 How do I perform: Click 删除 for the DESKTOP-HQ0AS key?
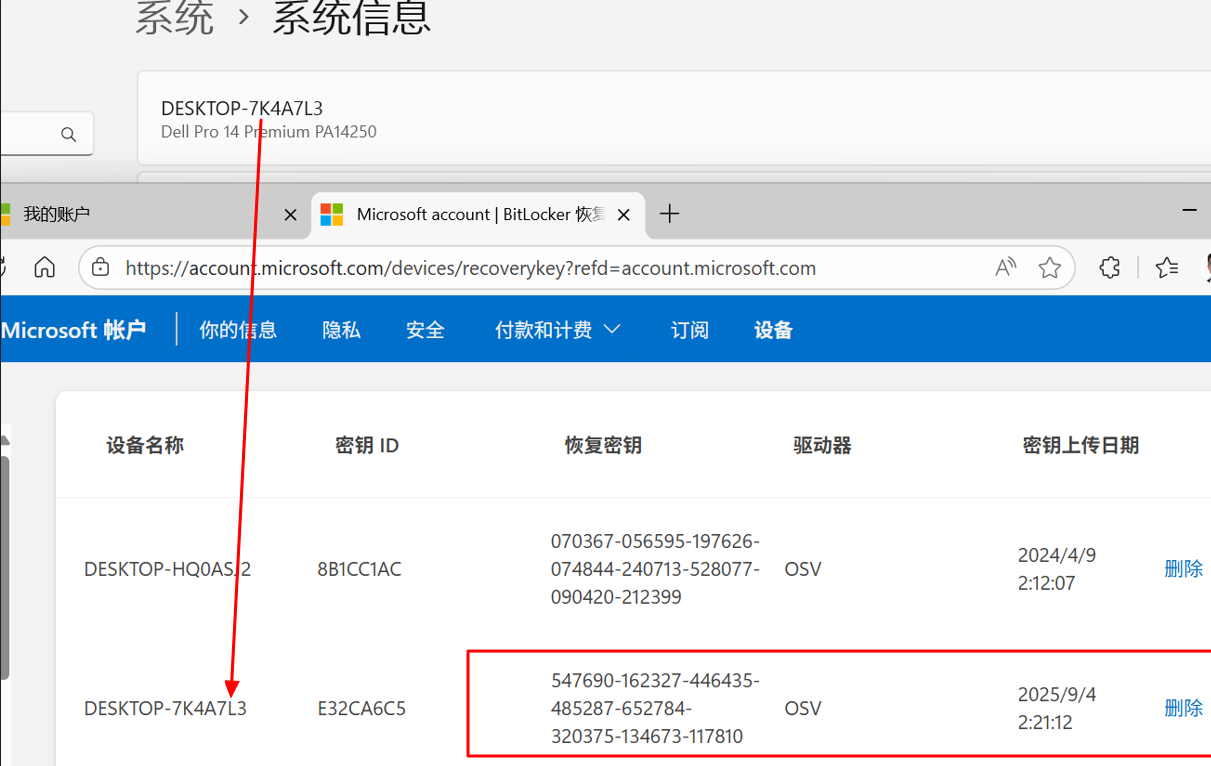[1183, 567]
